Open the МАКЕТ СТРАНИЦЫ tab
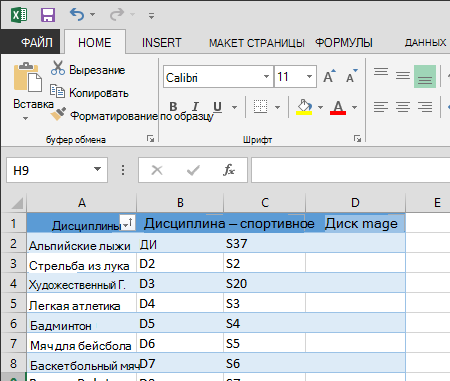450x381 pixels. coord(257,43)
